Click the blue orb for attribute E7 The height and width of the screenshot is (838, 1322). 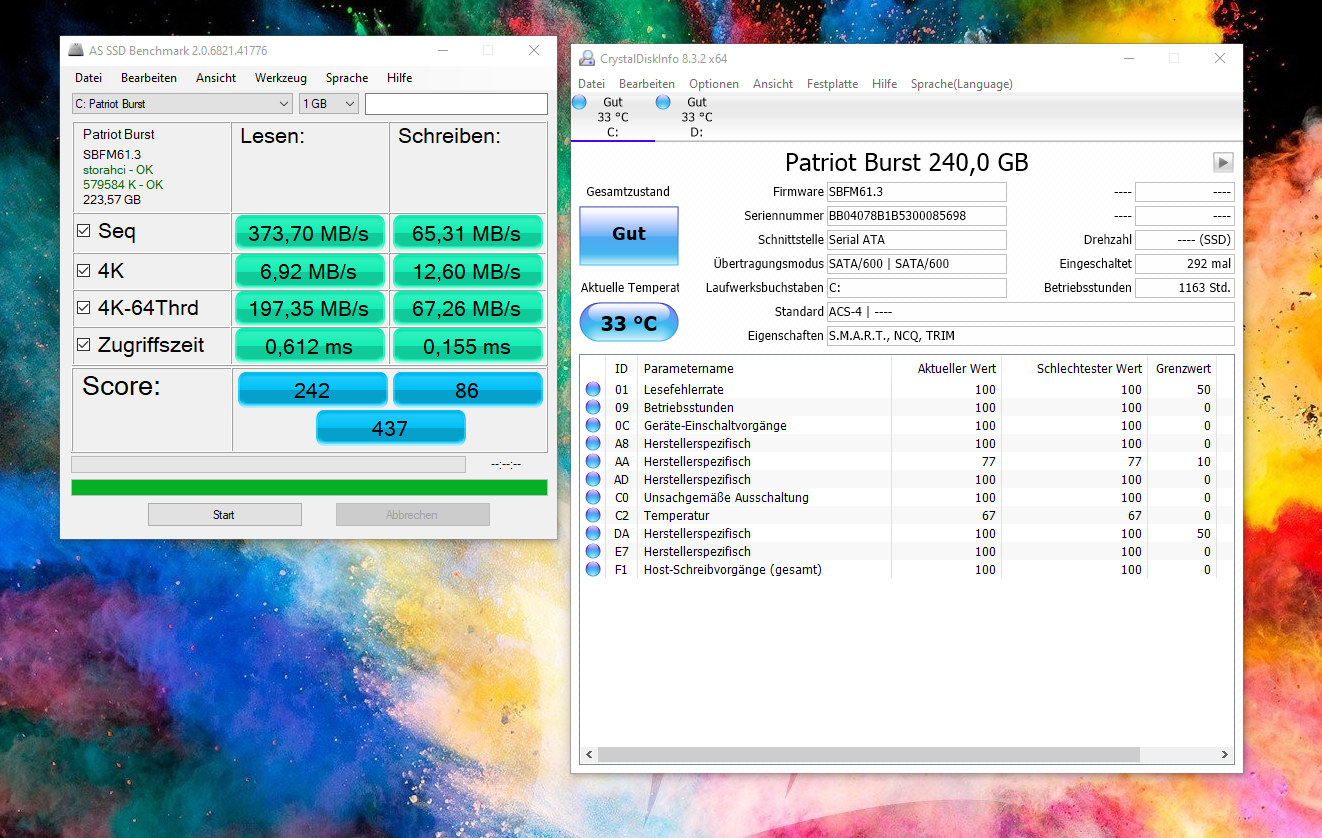tap(594, 552)
